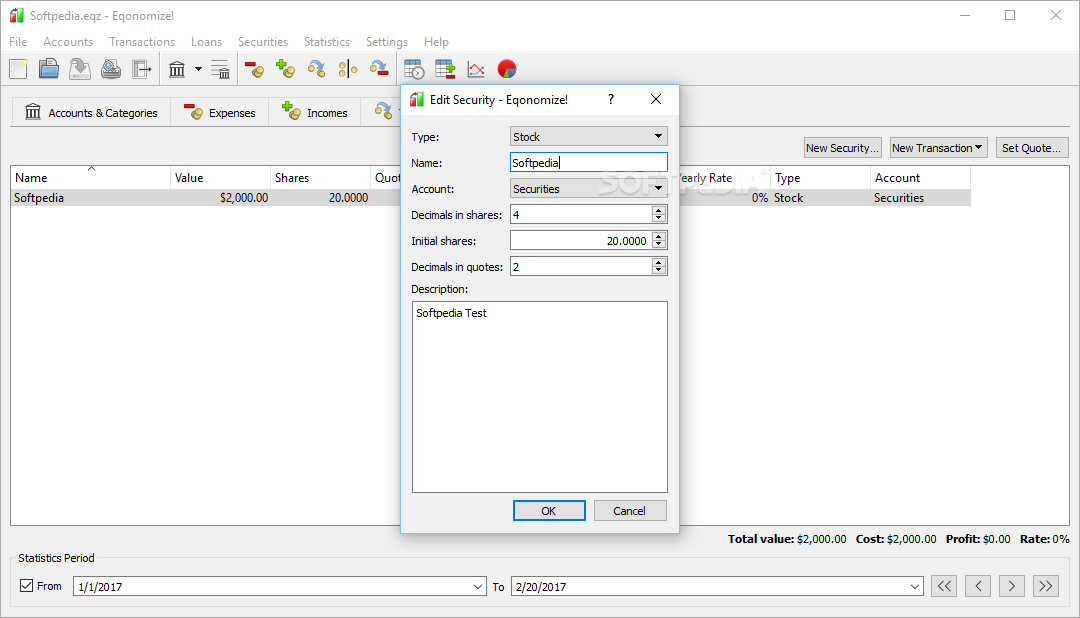Open the New Transaction dropdown button
The height and width of the screenshot is (618, 1080).
(x=938, y=148)
